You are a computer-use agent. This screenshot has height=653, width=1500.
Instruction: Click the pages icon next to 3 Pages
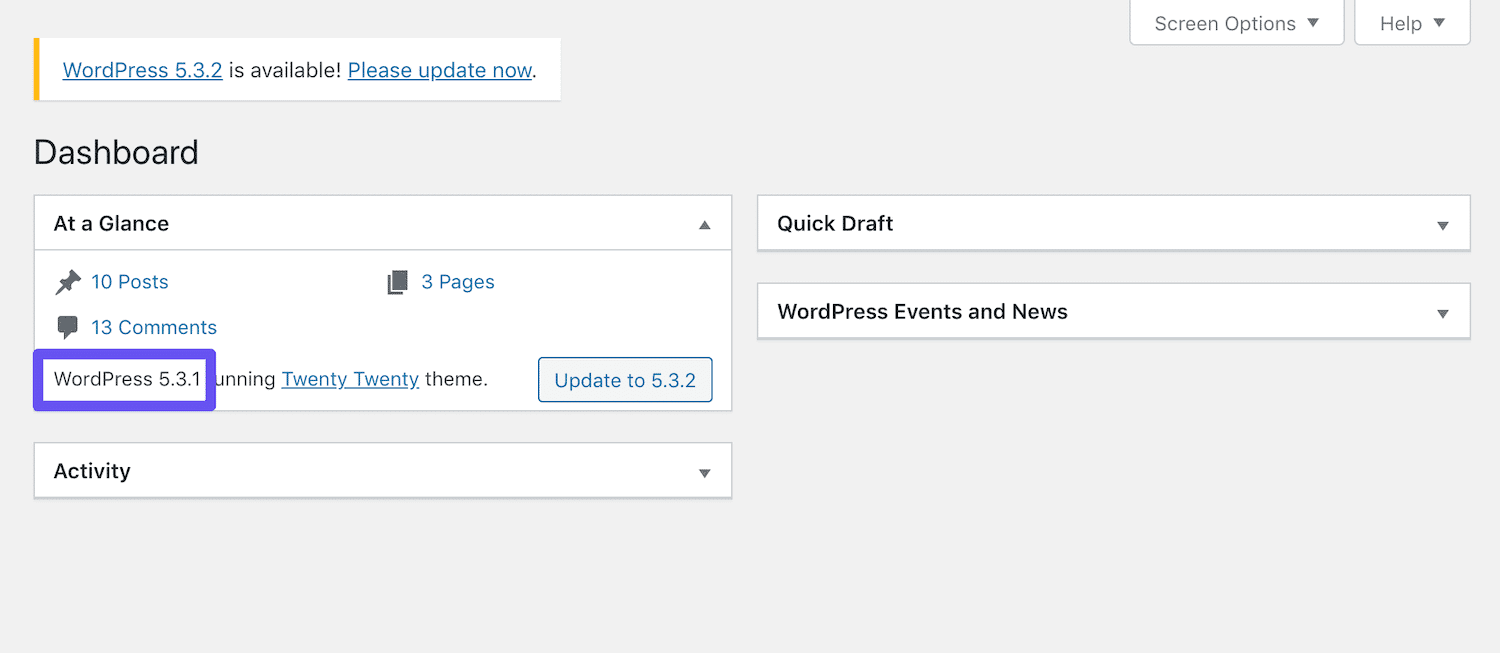[x=396, y=281]
